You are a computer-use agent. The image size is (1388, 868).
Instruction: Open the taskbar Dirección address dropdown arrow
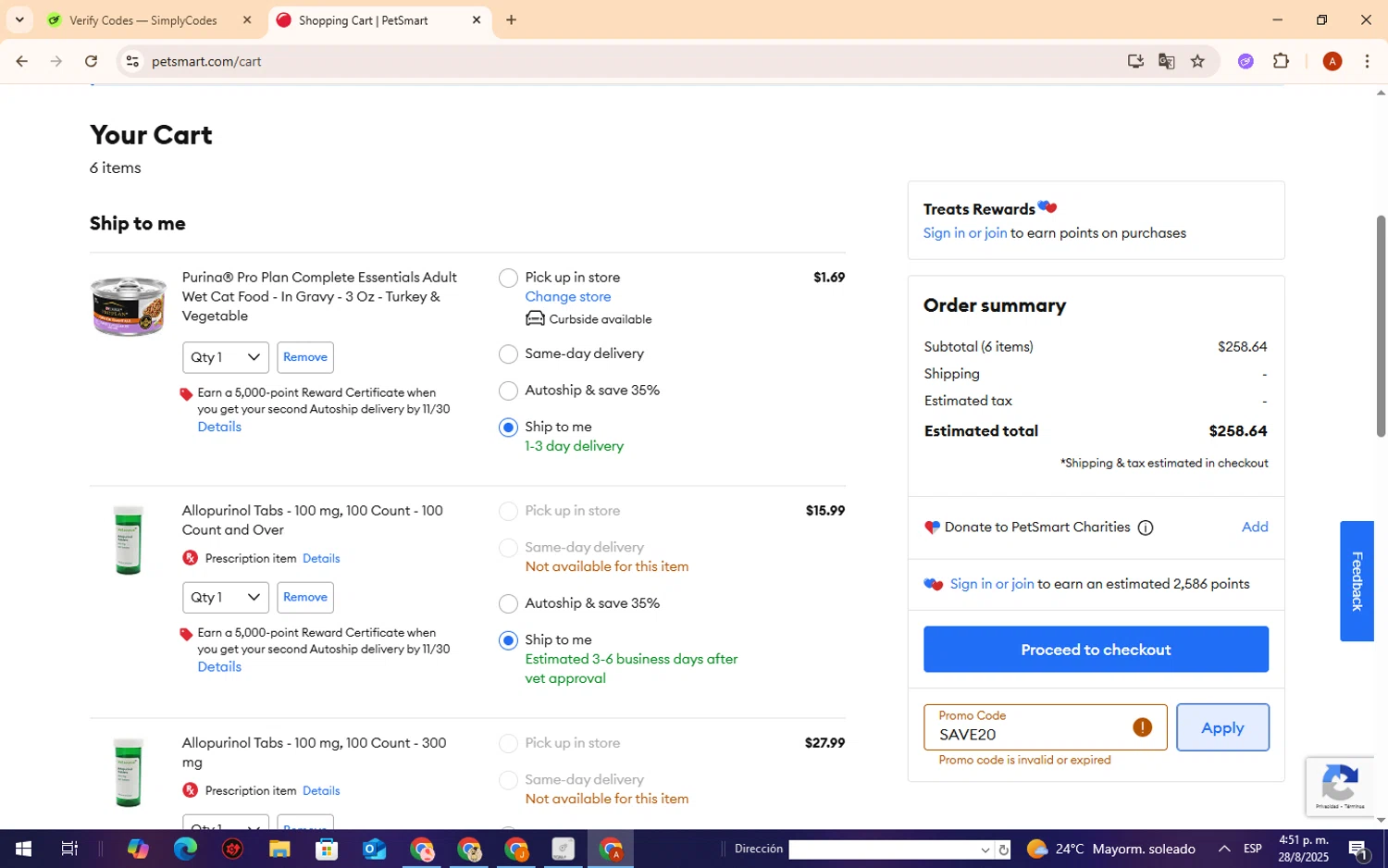pos(985,849)
